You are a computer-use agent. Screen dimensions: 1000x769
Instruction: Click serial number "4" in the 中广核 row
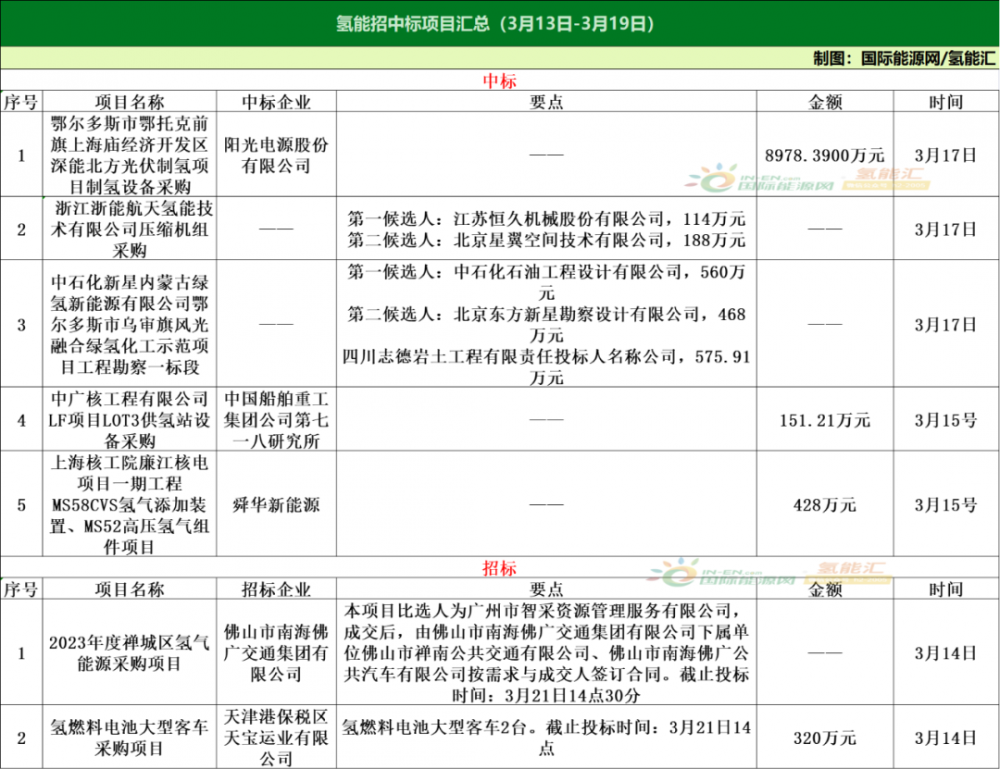22,420
